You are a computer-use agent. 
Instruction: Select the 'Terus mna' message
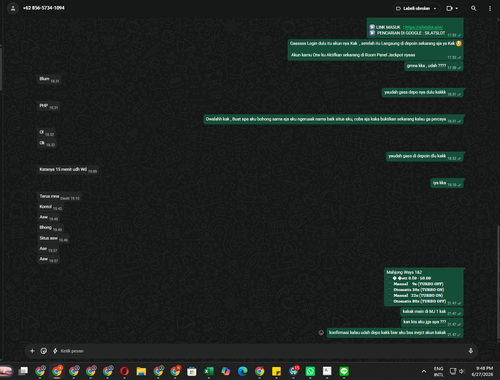click(x=59, y=197)
